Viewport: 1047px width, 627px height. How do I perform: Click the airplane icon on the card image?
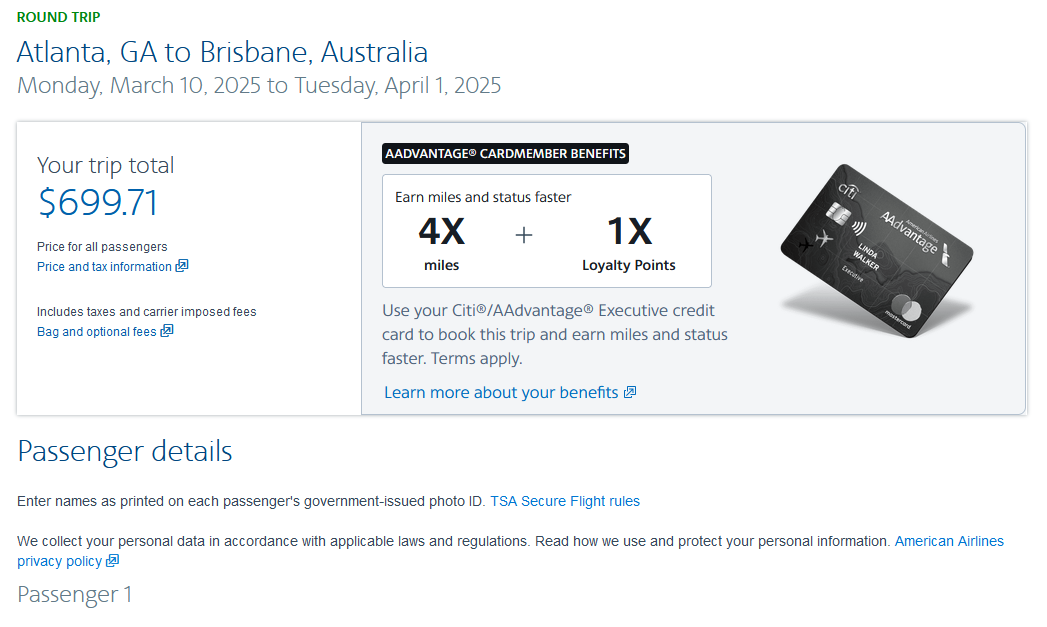[826, 239]
